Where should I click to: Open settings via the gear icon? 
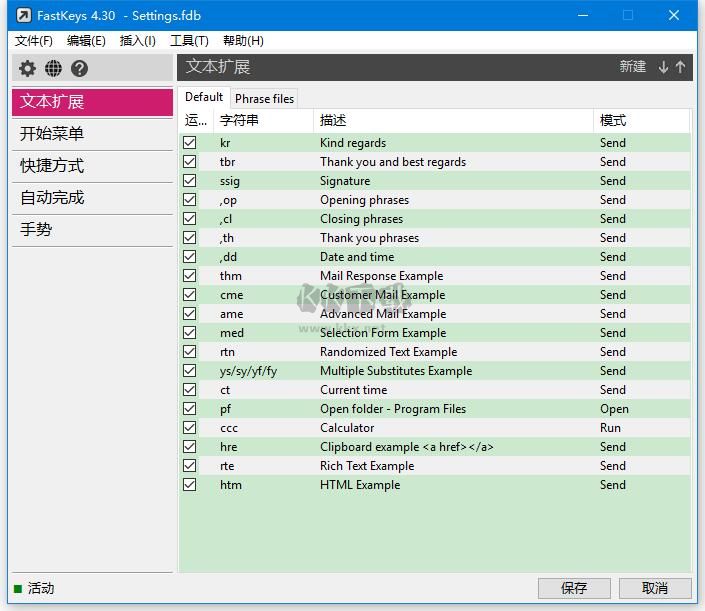pos(27,68)
